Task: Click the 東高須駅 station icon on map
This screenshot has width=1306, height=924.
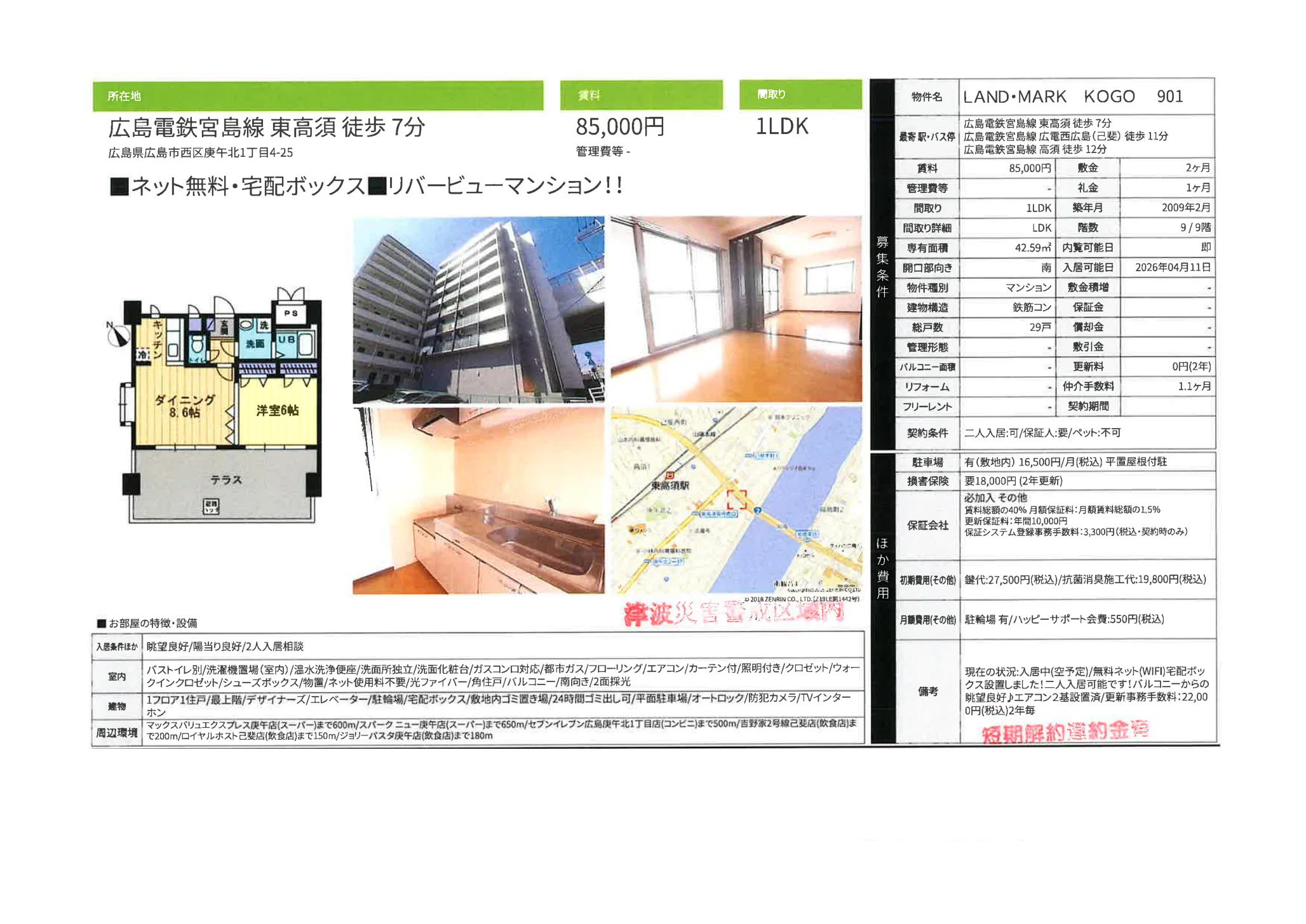Action: 670,476
